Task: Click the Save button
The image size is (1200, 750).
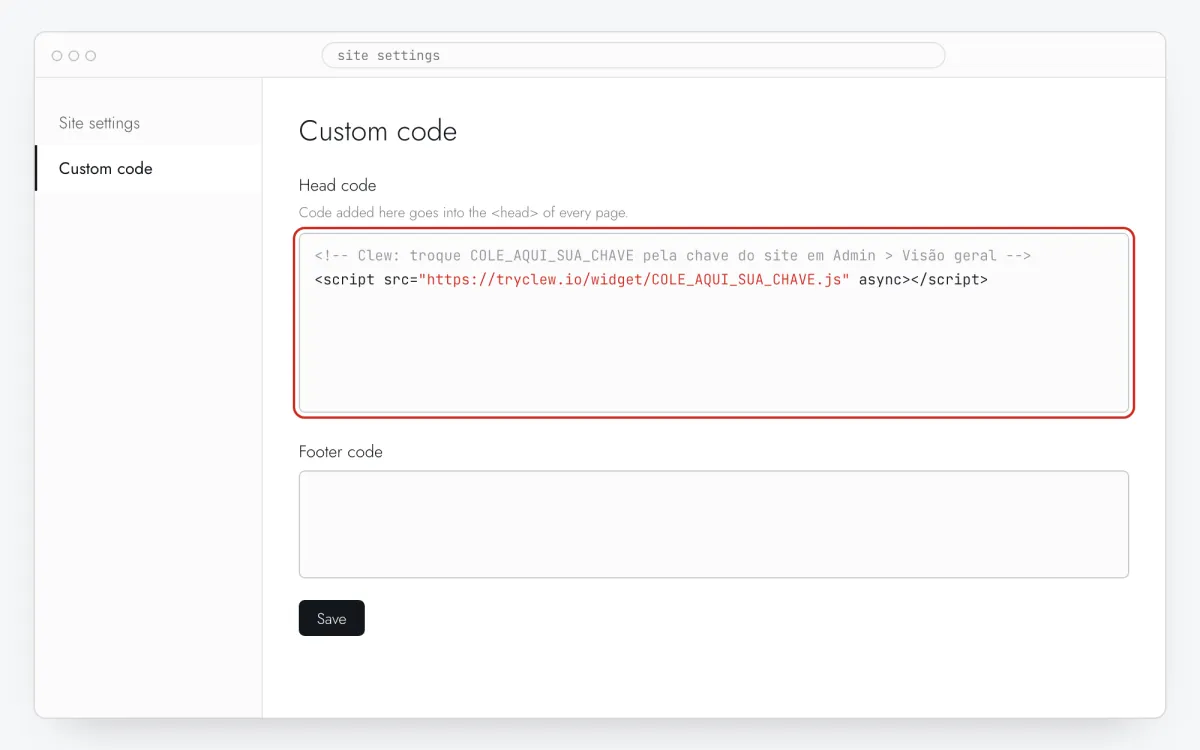Action: (331, 618)
